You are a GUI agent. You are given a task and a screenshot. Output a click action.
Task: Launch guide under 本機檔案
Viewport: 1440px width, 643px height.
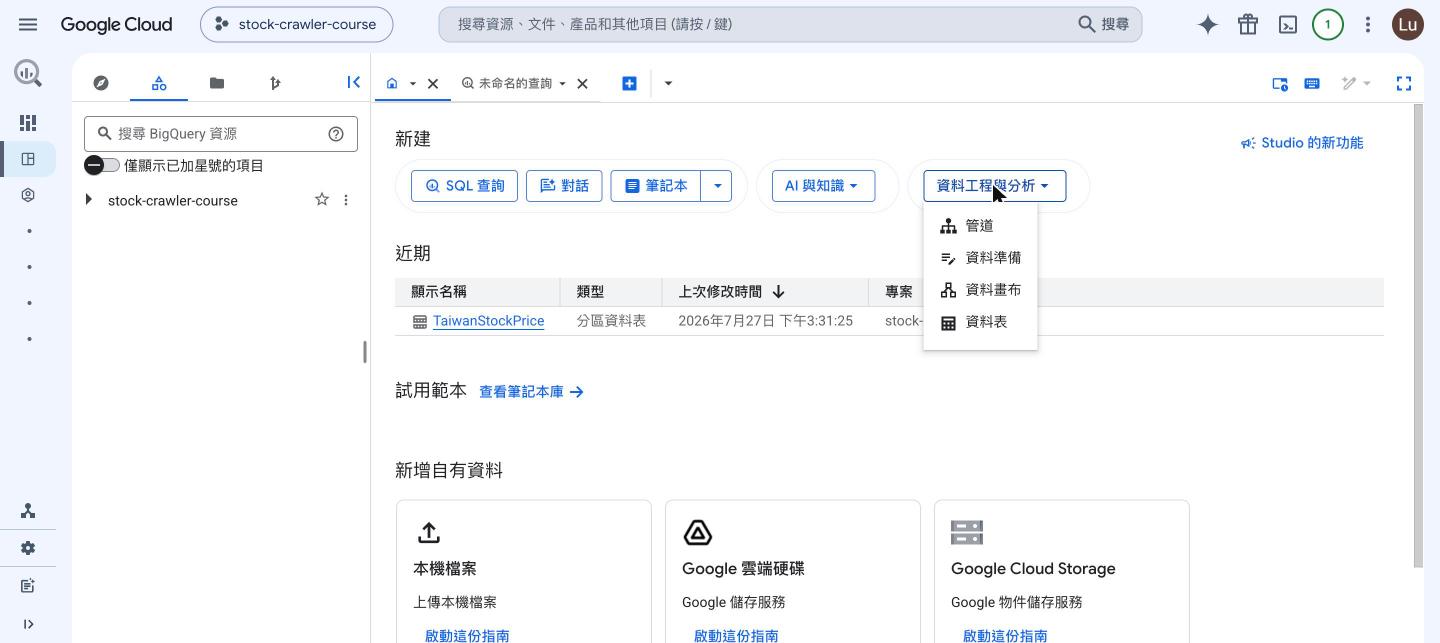tap(467, 635)
